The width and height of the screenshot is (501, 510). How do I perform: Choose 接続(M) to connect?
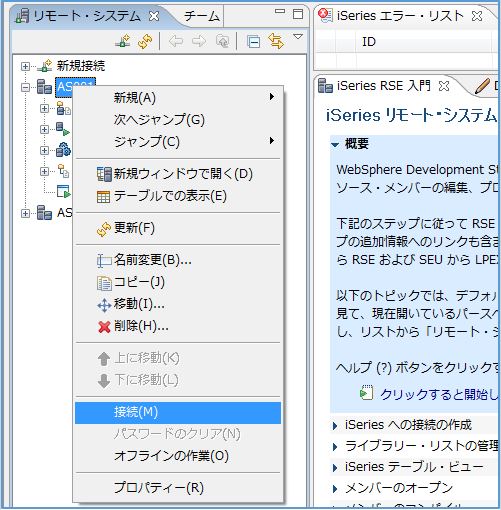point(178,413)
